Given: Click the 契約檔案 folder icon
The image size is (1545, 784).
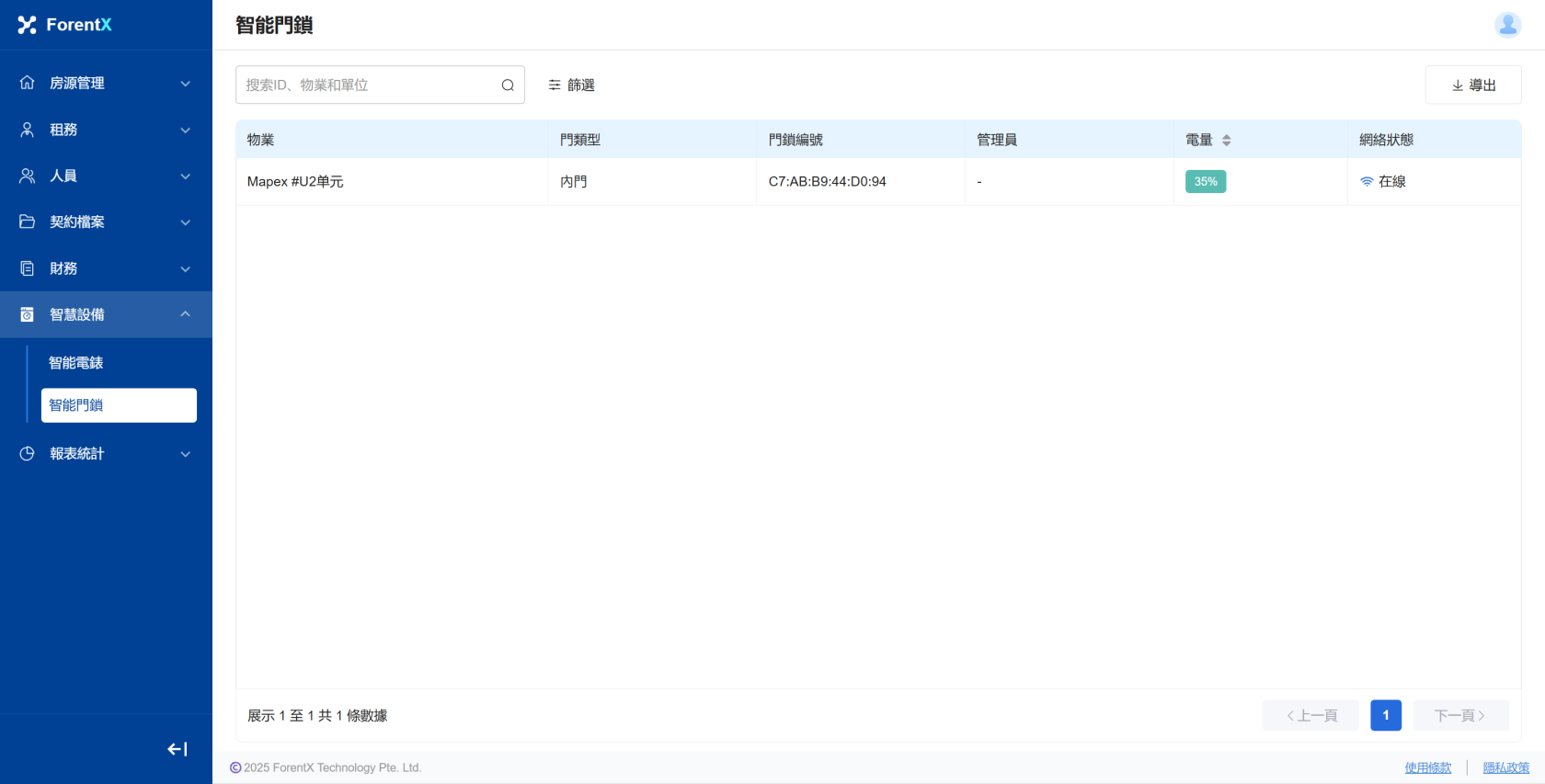Looking at the screenshot, I should click(x=28, y=222).
